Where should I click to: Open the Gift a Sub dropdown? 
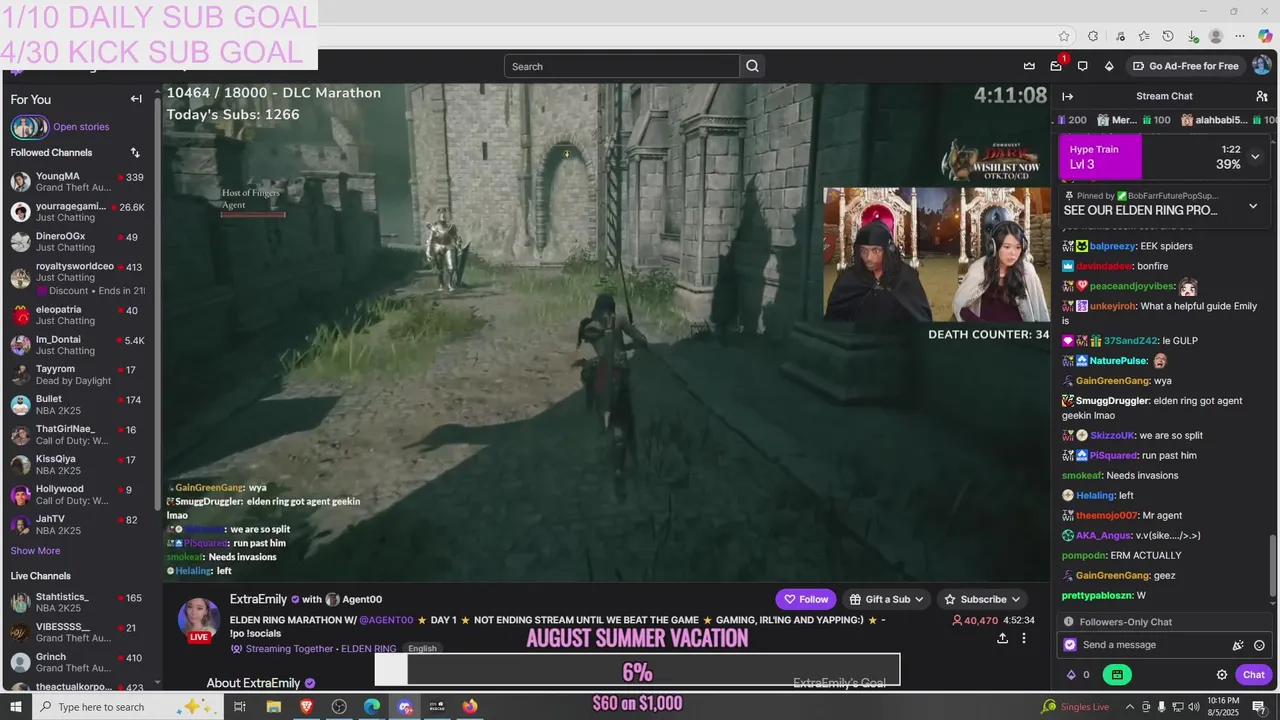[886, 599]
